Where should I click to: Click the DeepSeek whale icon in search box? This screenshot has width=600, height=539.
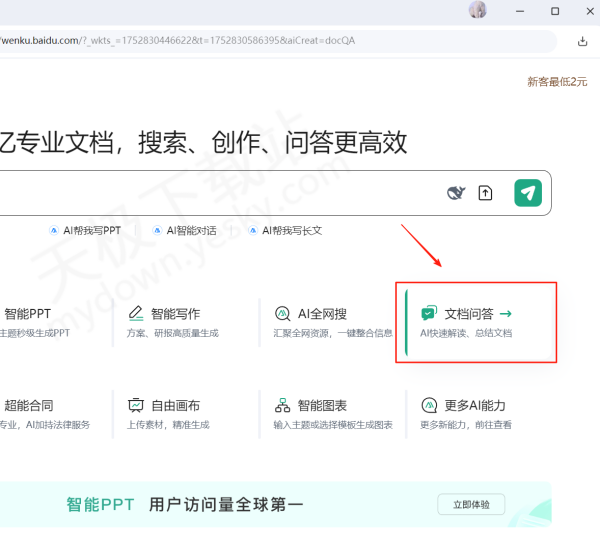[456, 193]
